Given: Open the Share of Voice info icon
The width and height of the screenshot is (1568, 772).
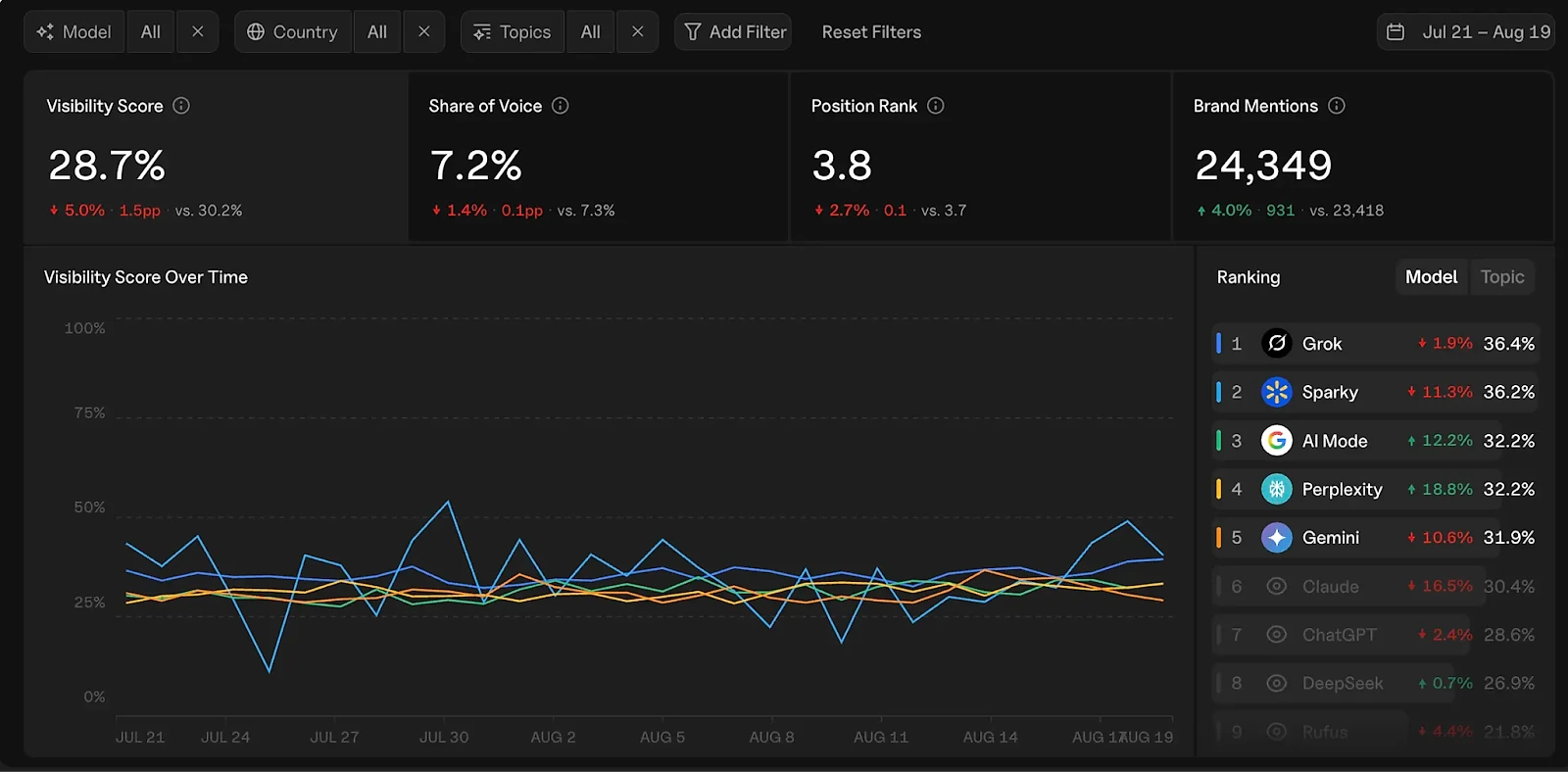Looking at the screenshot, I should [x=561, y=106].
